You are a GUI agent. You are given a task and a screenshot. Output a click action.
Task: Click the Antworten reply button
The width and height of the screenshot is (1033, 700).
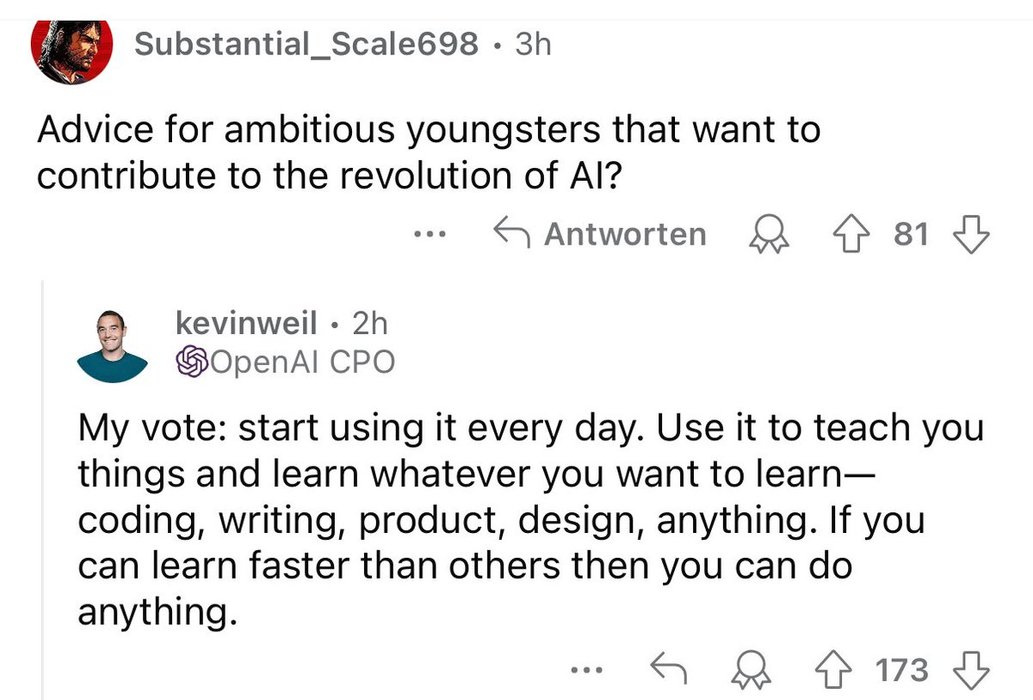coord(601,235)
